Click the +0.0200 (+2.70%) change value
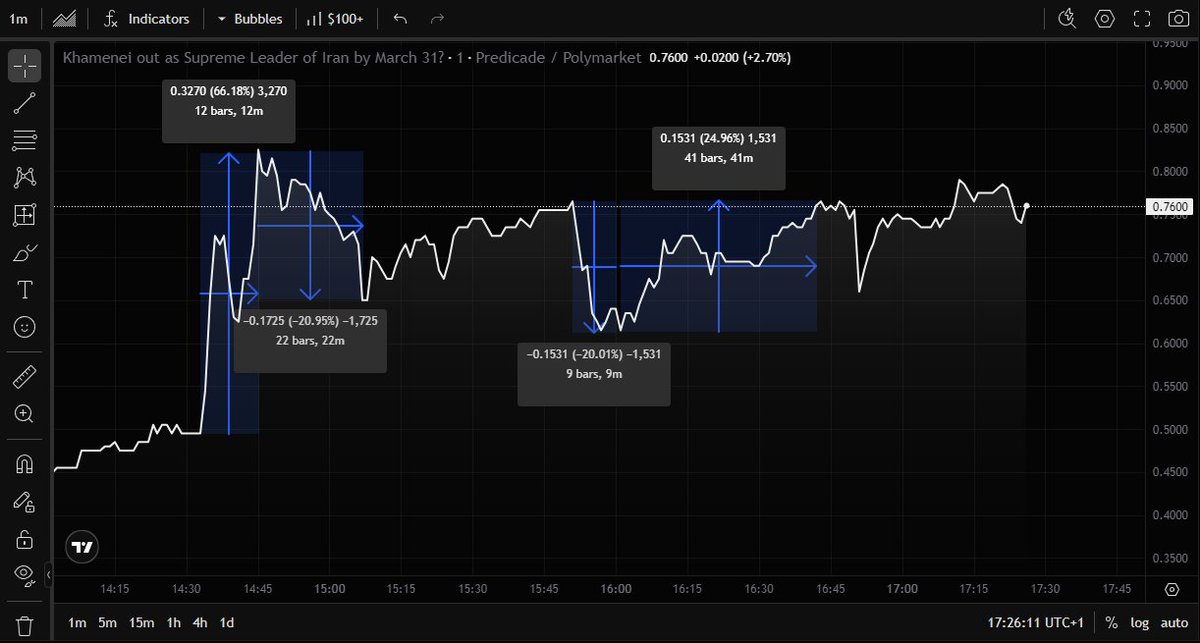The height and width of the screenshot is (643, 1200). (x=742, y=58)
